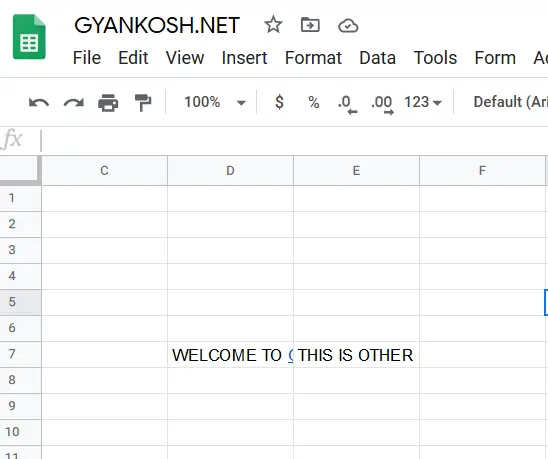
Task: Decrease decimal places button
Action: (347, 104)
